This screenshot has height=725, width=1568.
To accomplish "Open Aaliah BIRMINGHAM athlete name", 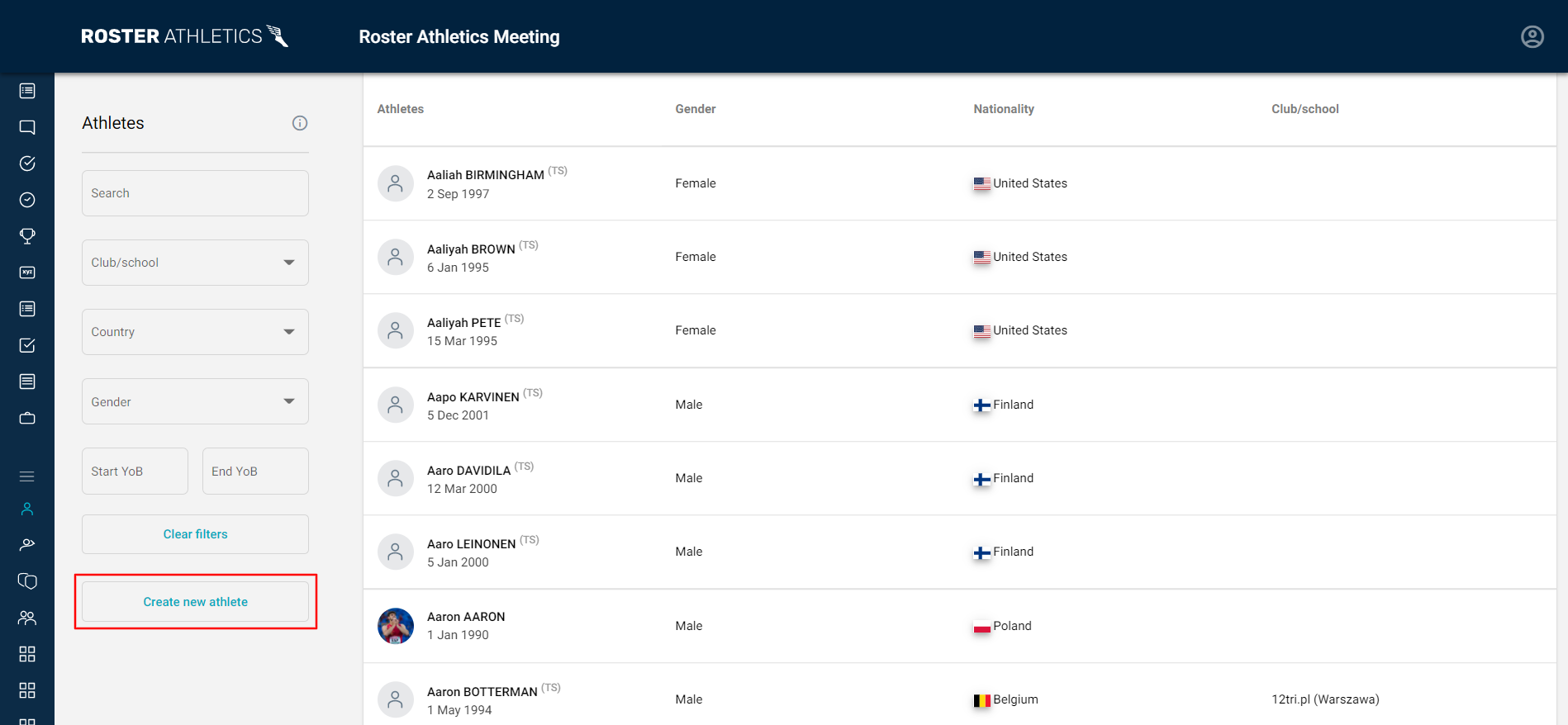I will point(486,175).
